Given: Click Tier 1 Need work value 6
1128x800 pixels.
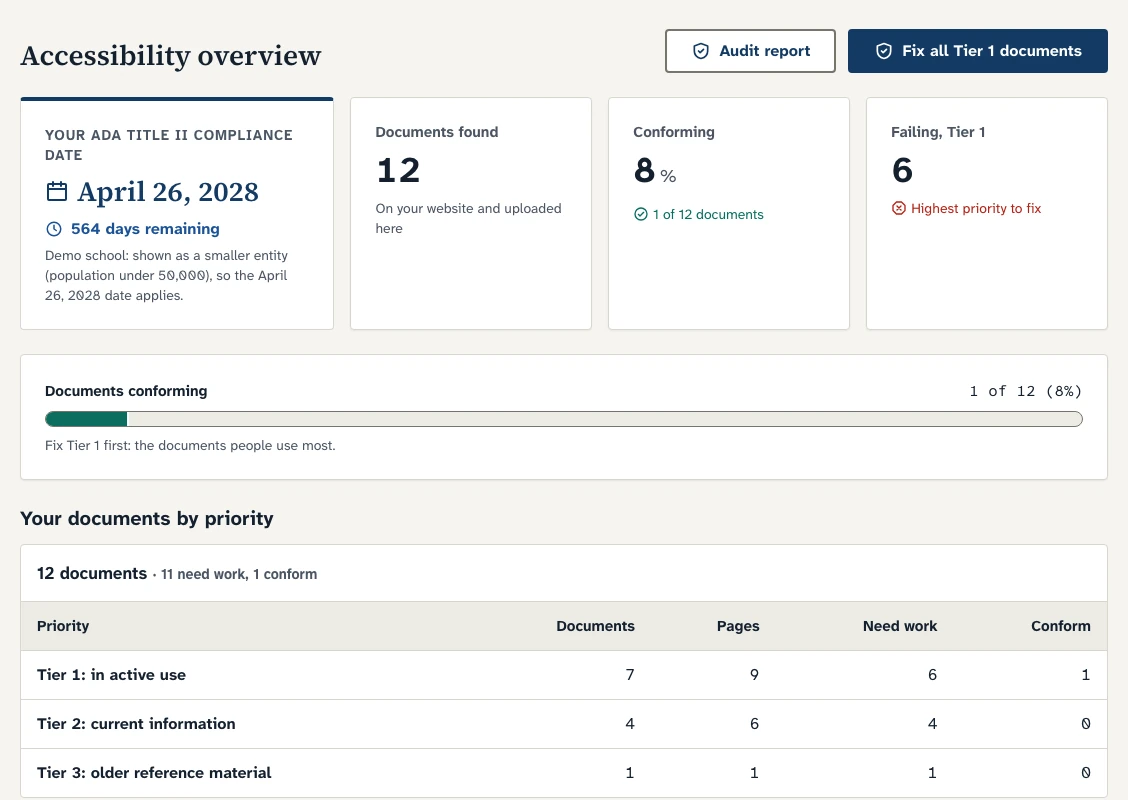Looking at the screenshot, I should click(x=932, y=675).
